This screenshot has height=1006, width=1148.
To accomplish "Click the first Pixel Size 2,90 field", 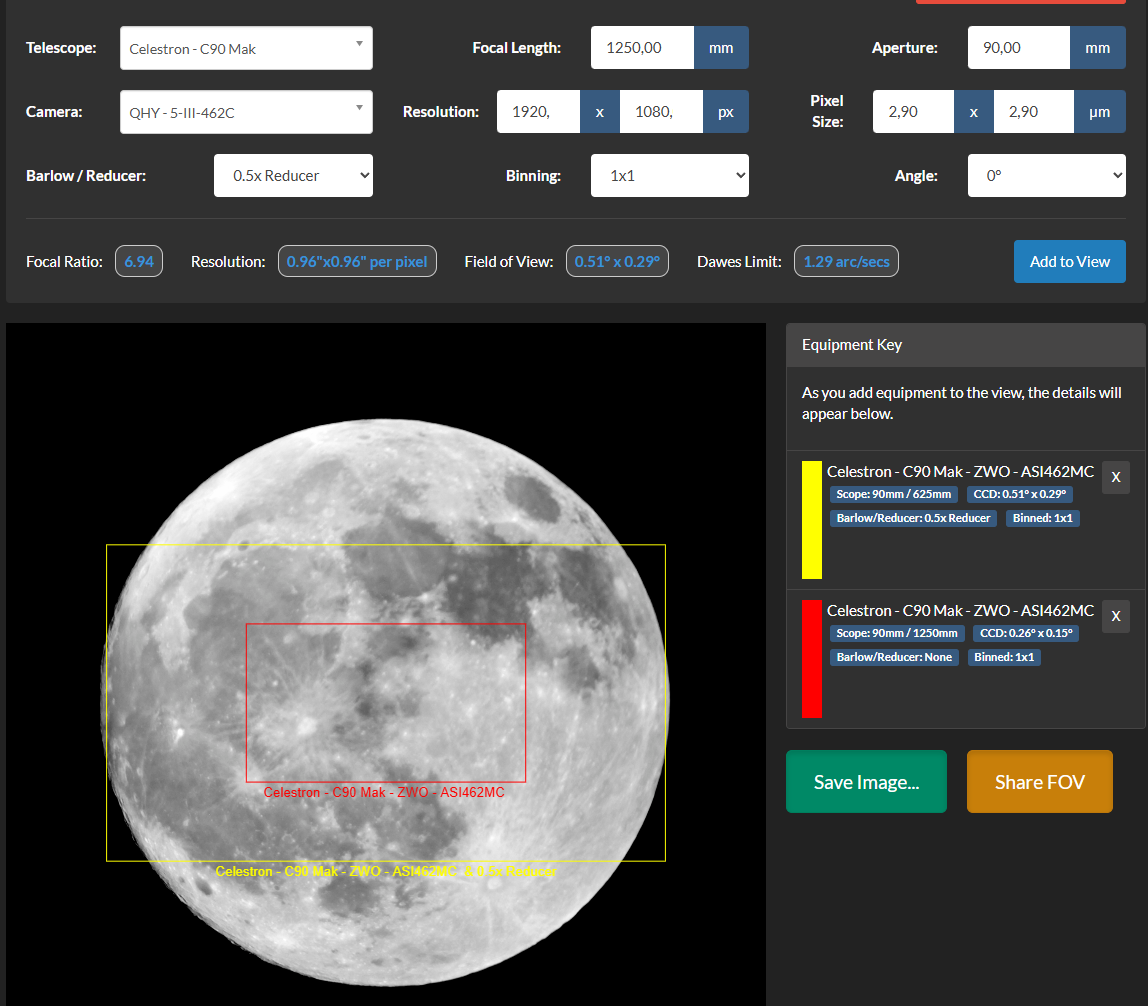I will pos(913,111).
